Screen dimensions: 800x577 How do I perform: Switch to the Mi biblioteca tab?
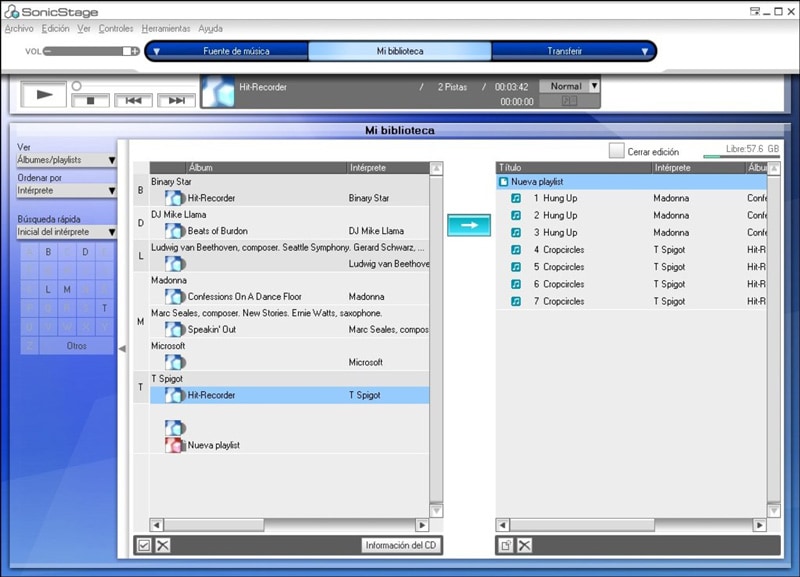tap(400, 51)
